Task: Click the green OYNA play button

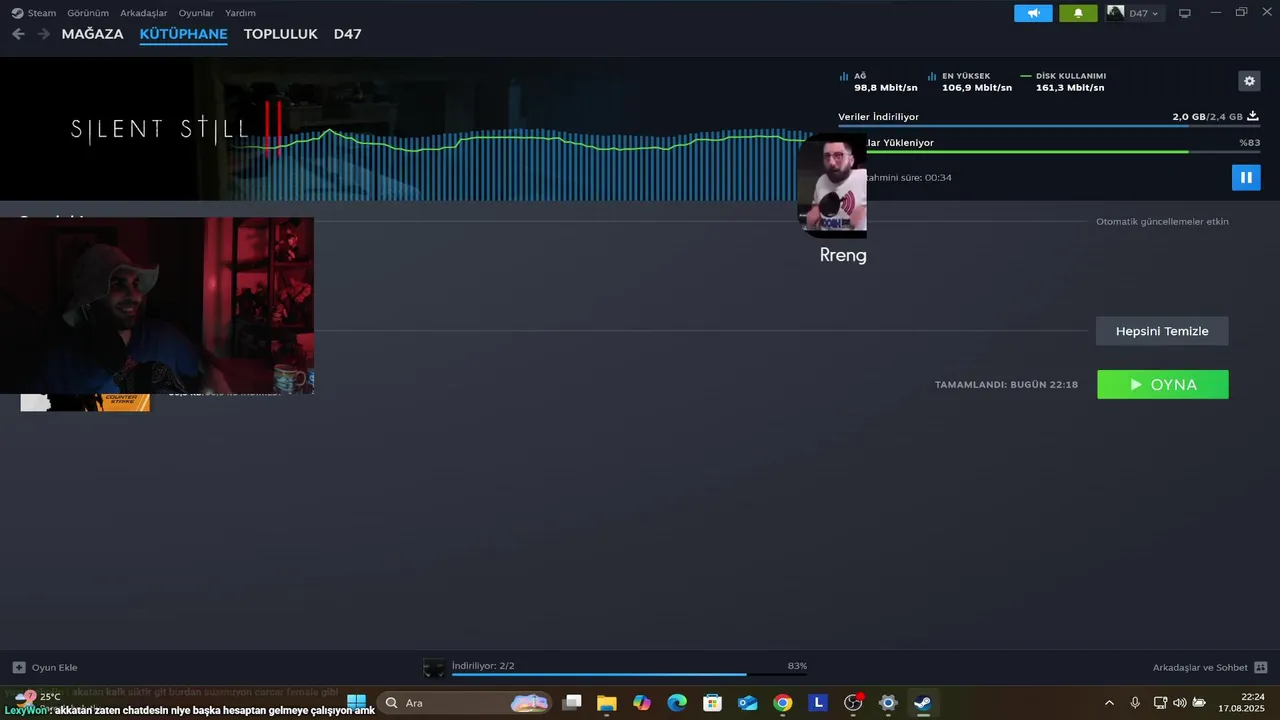Action: (1163, 384)
